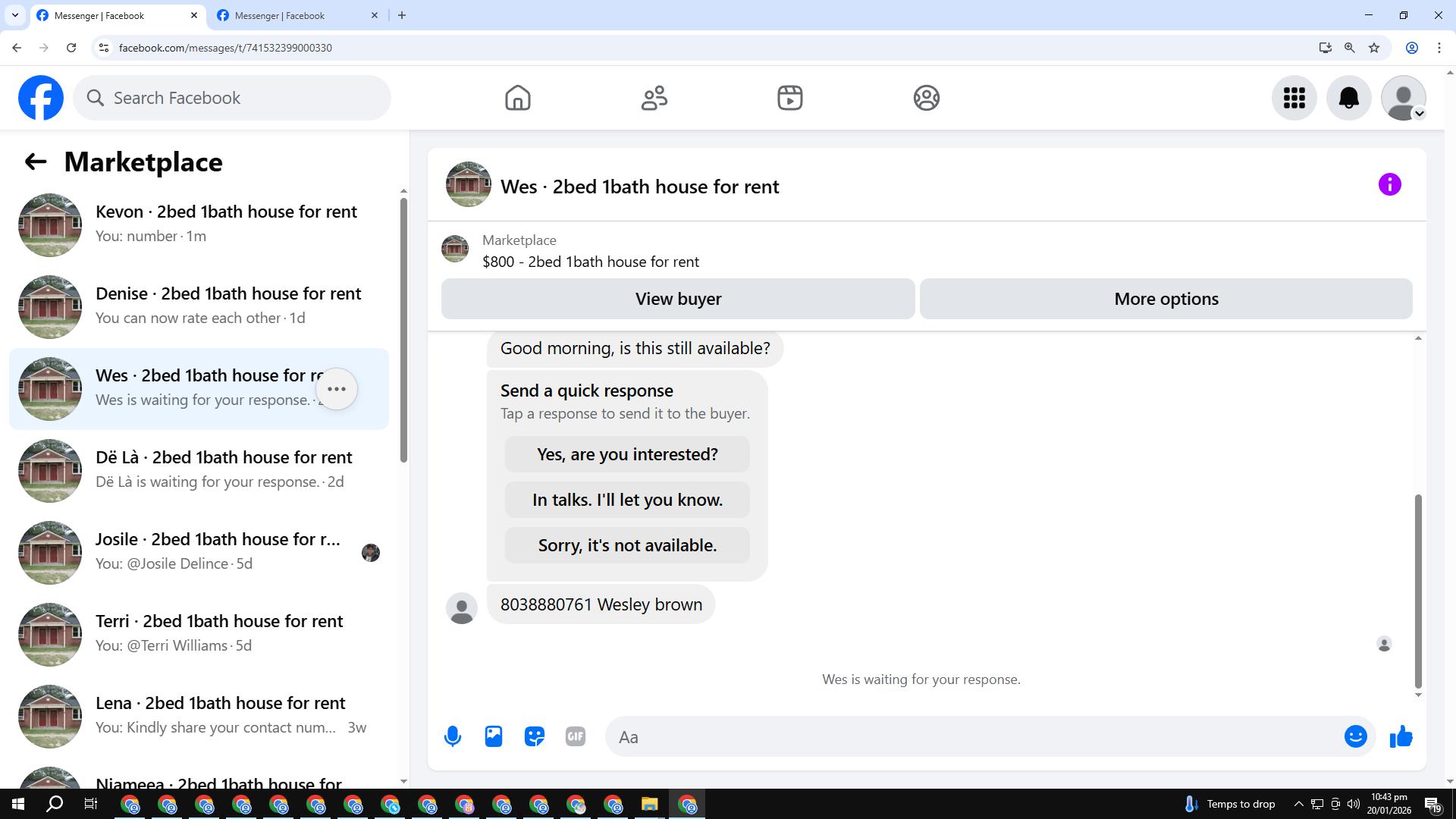Open the Chrome three-dot menu
The height and width of the screenshot is (819, 1456).
pyautogui.click(x=1439, y=48)
